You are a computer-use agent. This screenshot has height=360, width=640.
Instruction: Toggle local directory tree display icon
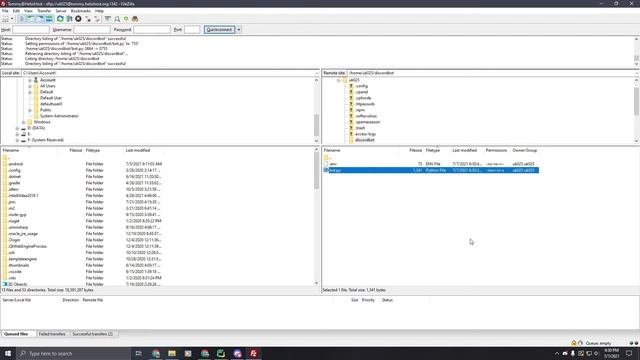point(31,19)
